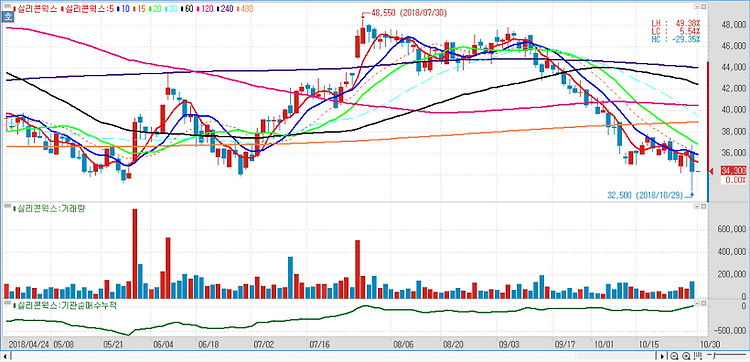Click the 10/30 date label on the time axis
Screen dimensions: 750x362
[x=711, y=344]
